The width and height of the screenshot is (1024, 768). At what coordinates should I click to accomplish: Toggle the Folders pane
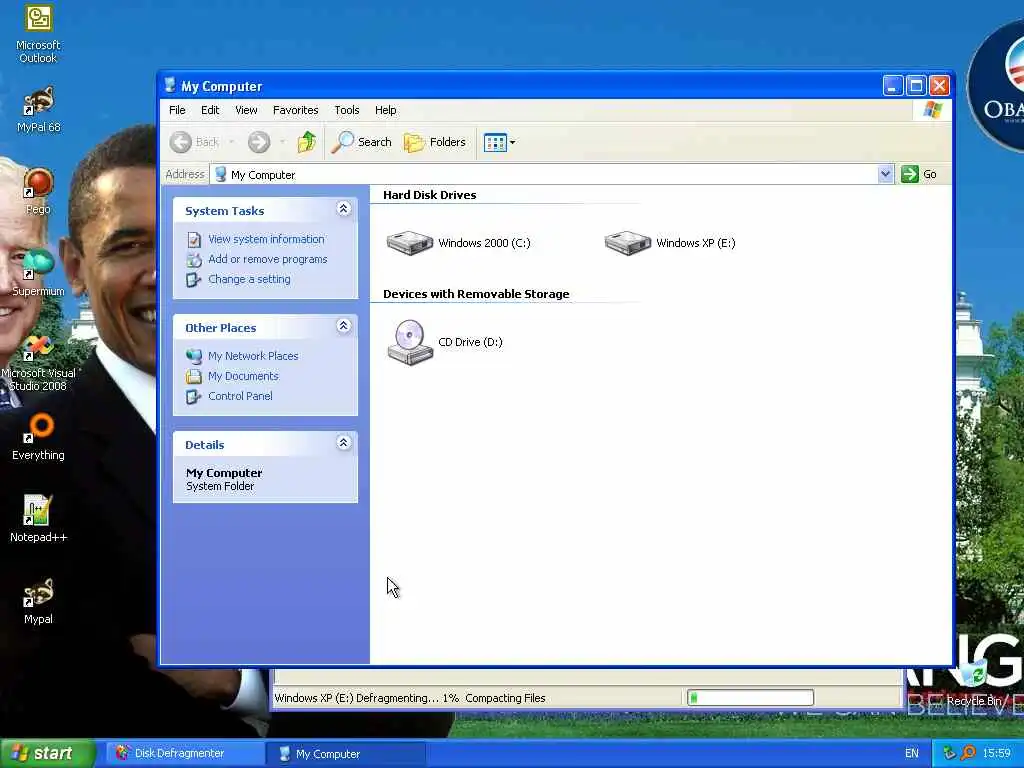coord(434,142)
